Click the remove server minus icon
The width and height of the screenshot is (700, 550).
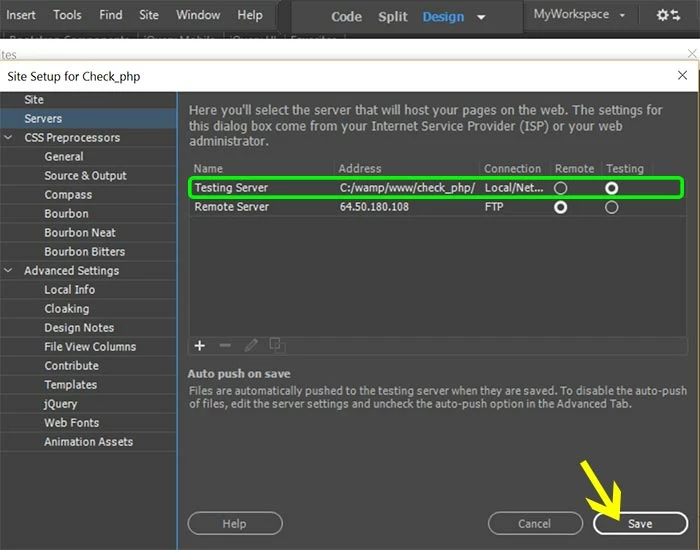coord(225,346)
